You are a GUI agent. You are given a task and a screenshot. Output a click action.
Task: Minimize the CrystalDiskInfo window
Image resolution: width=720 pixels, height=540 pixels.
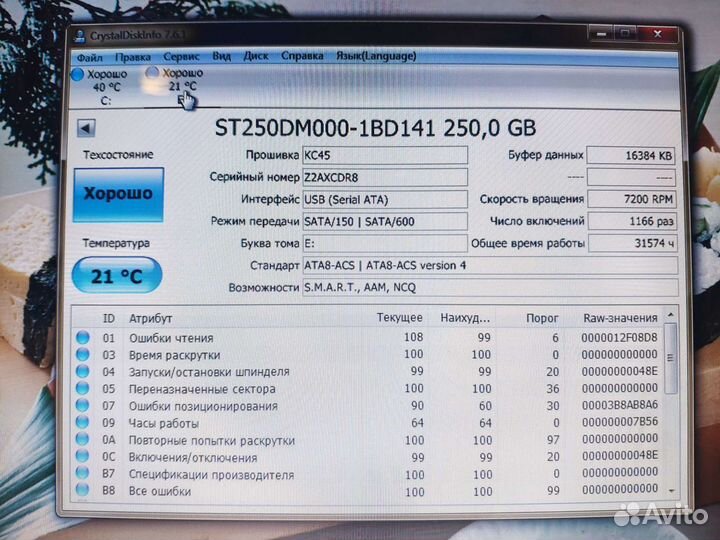pos(602,34)
